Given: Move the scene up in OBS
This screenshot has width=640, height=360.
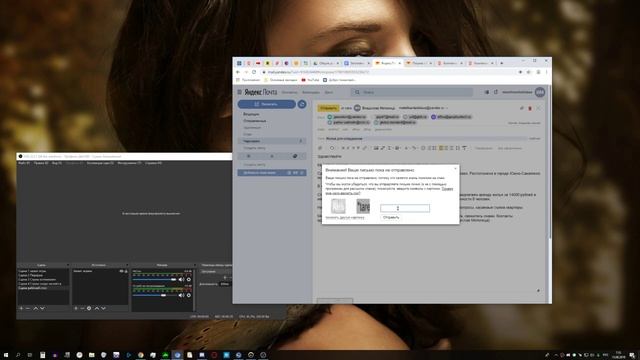Looking at the screenshot, I should pyautogui.click(x=36, y=308).
